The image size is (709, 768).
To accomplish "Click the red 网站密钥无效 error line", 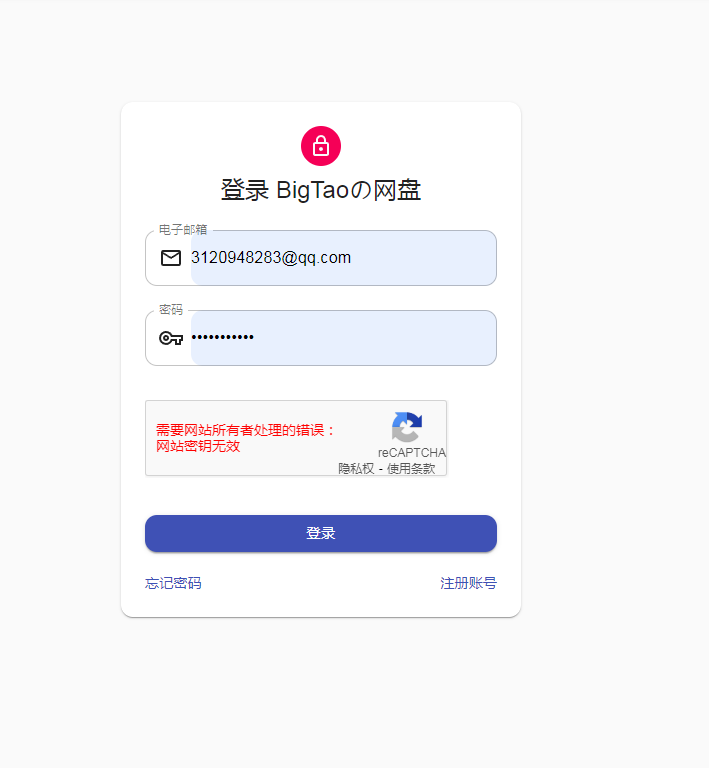I will pos(198,446).
